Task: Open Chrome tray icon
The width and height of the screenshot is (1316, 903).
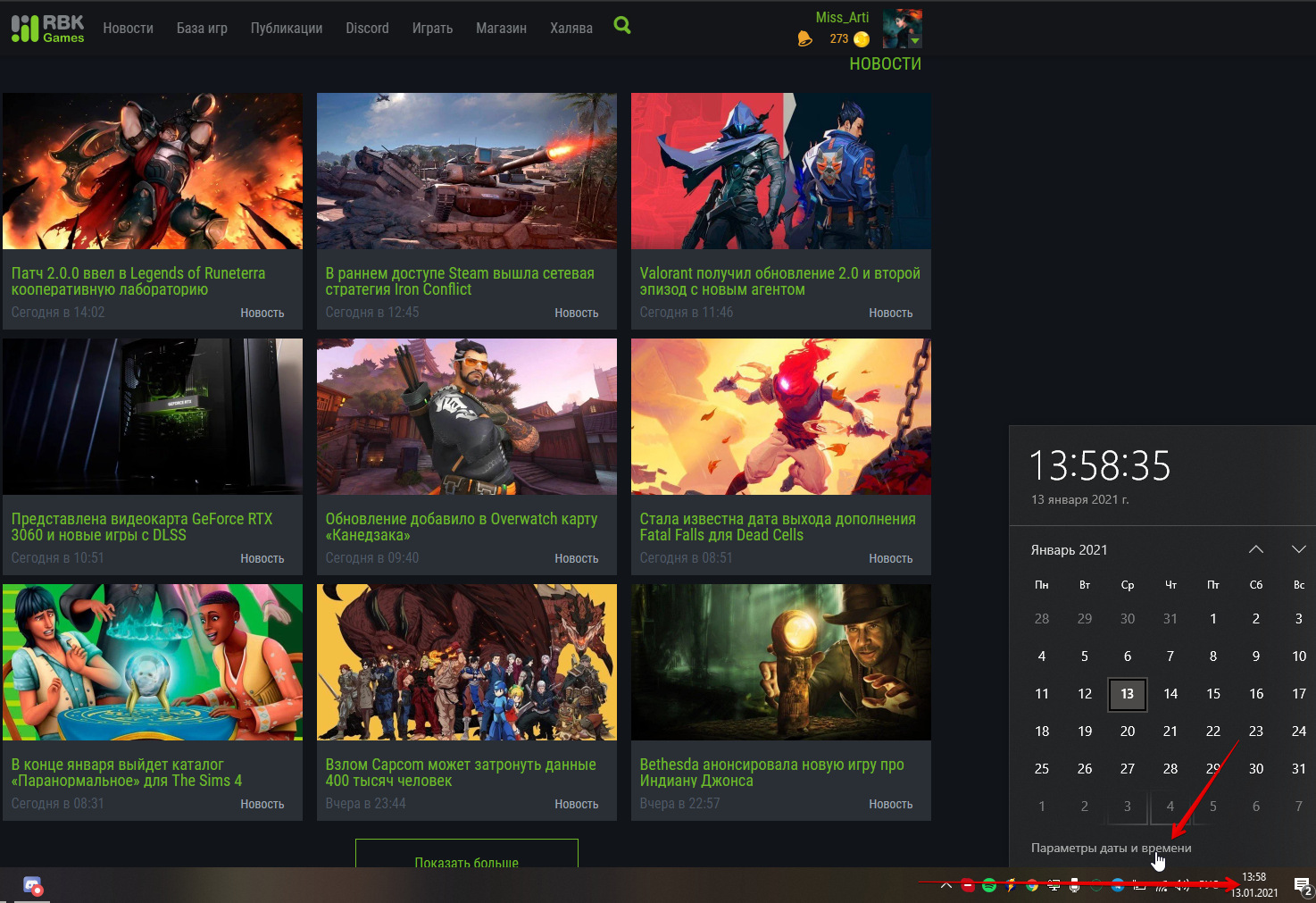Action: pyautogui.click(x=1032, y=885)
